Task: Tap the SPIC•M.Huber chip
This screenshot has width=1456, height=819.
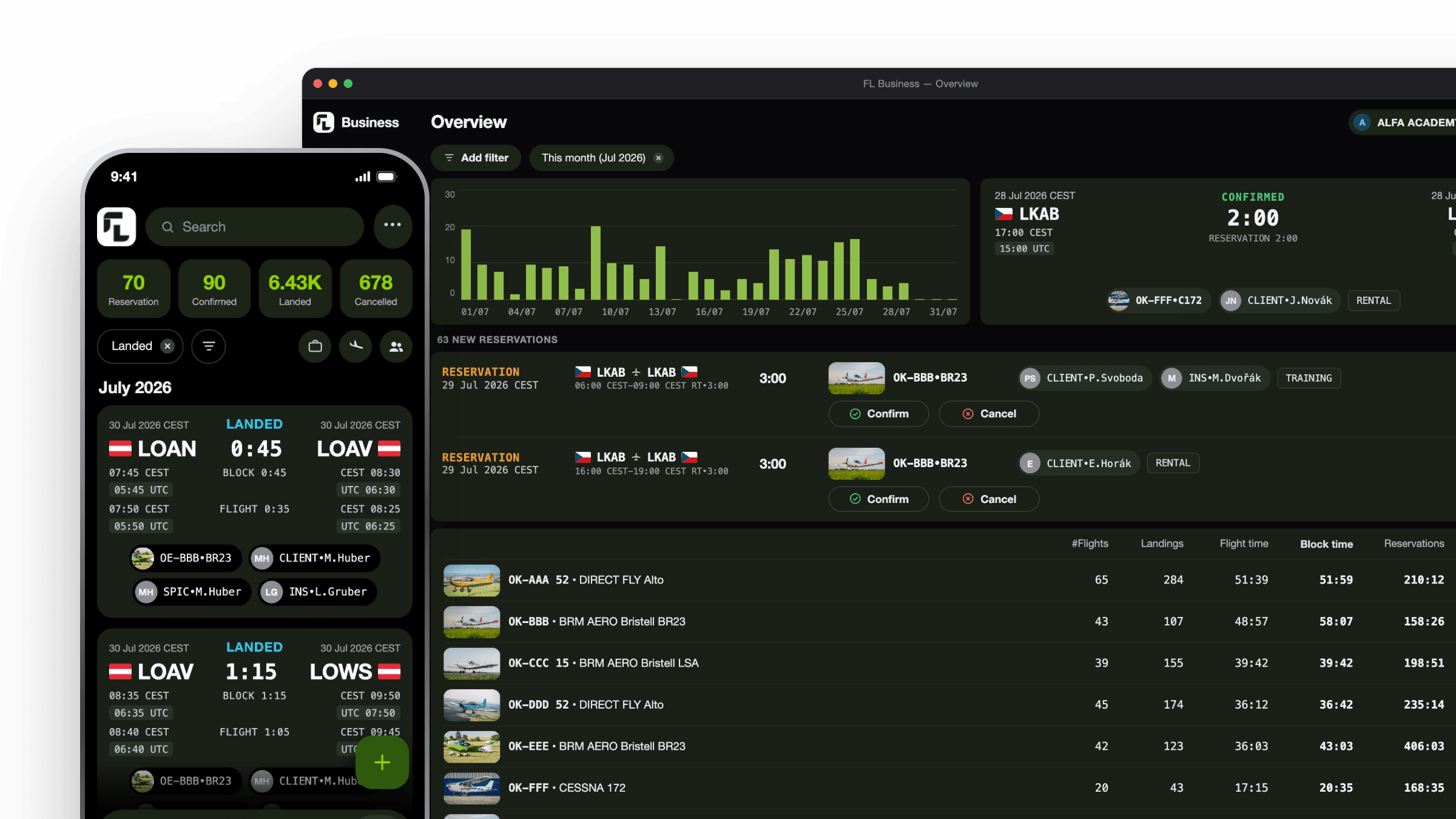Action: click(x=191, y=591)
